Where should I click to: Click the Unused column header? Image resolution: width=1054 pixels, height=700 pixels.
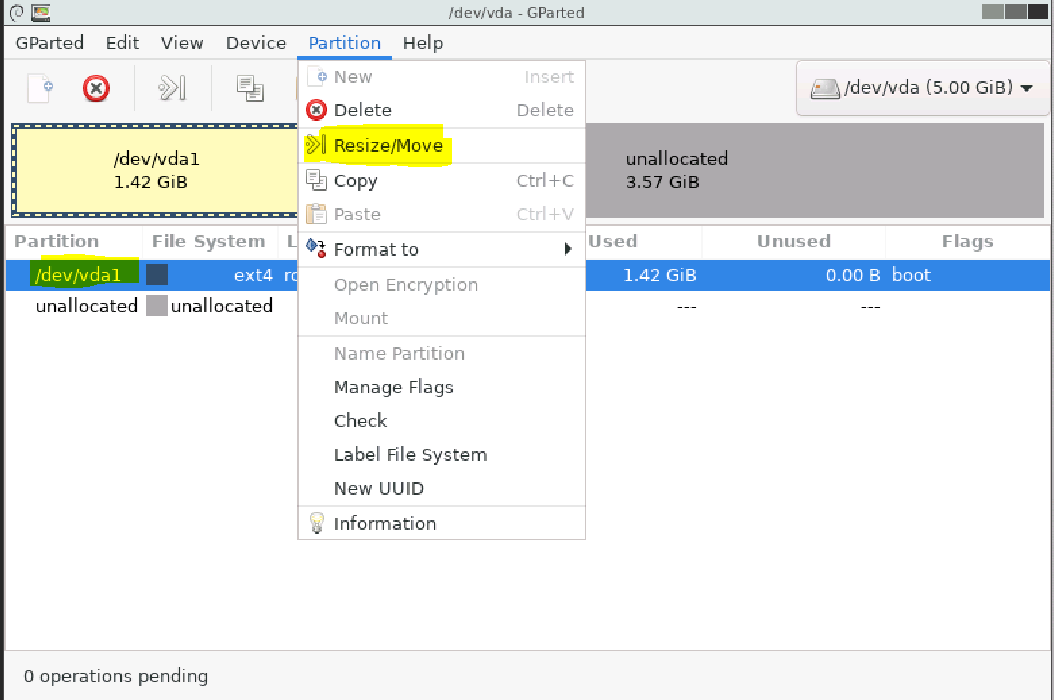pyautogui.click(x=793, y=241)
